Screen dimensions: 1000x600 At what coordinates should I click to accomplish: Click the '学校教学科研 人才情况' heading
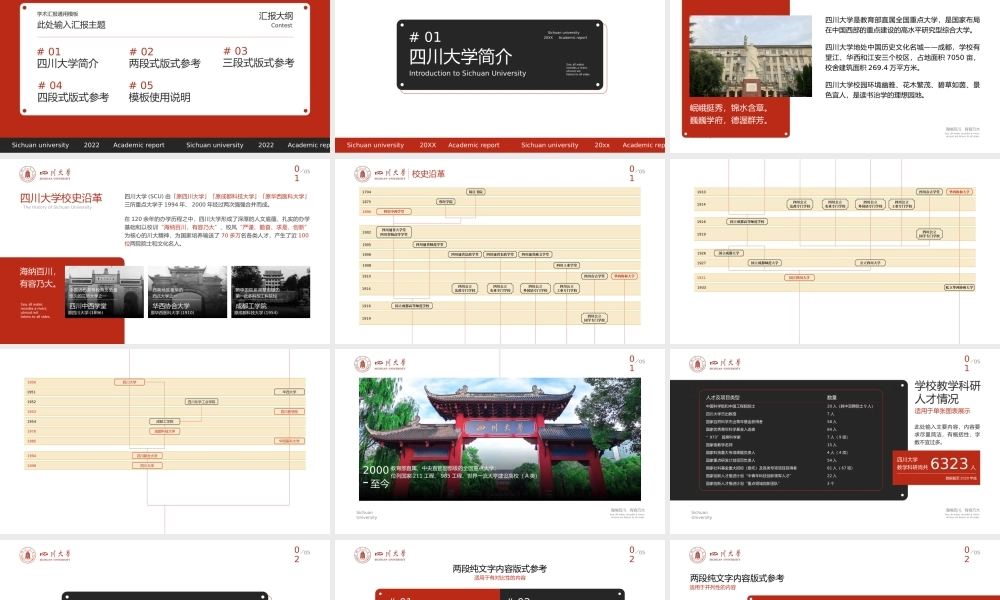[x=947, y=392]
